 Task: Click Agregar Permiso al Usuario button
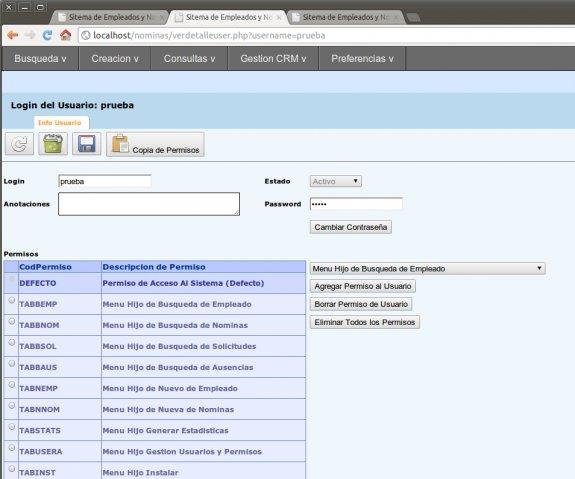point(363,286)
